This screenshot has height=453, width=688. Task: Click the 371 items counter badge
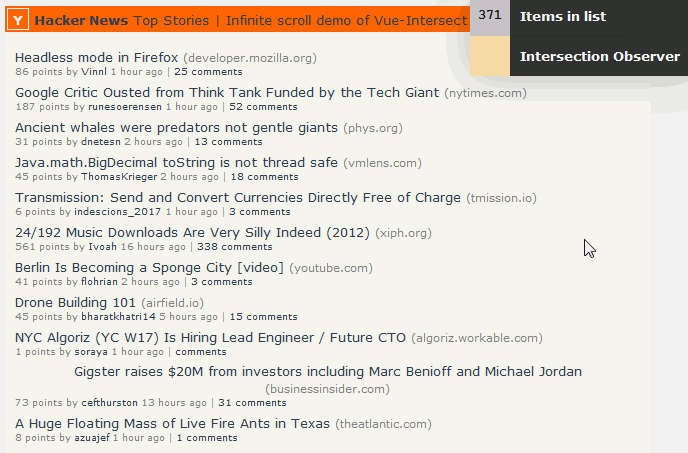pos(490,16)
